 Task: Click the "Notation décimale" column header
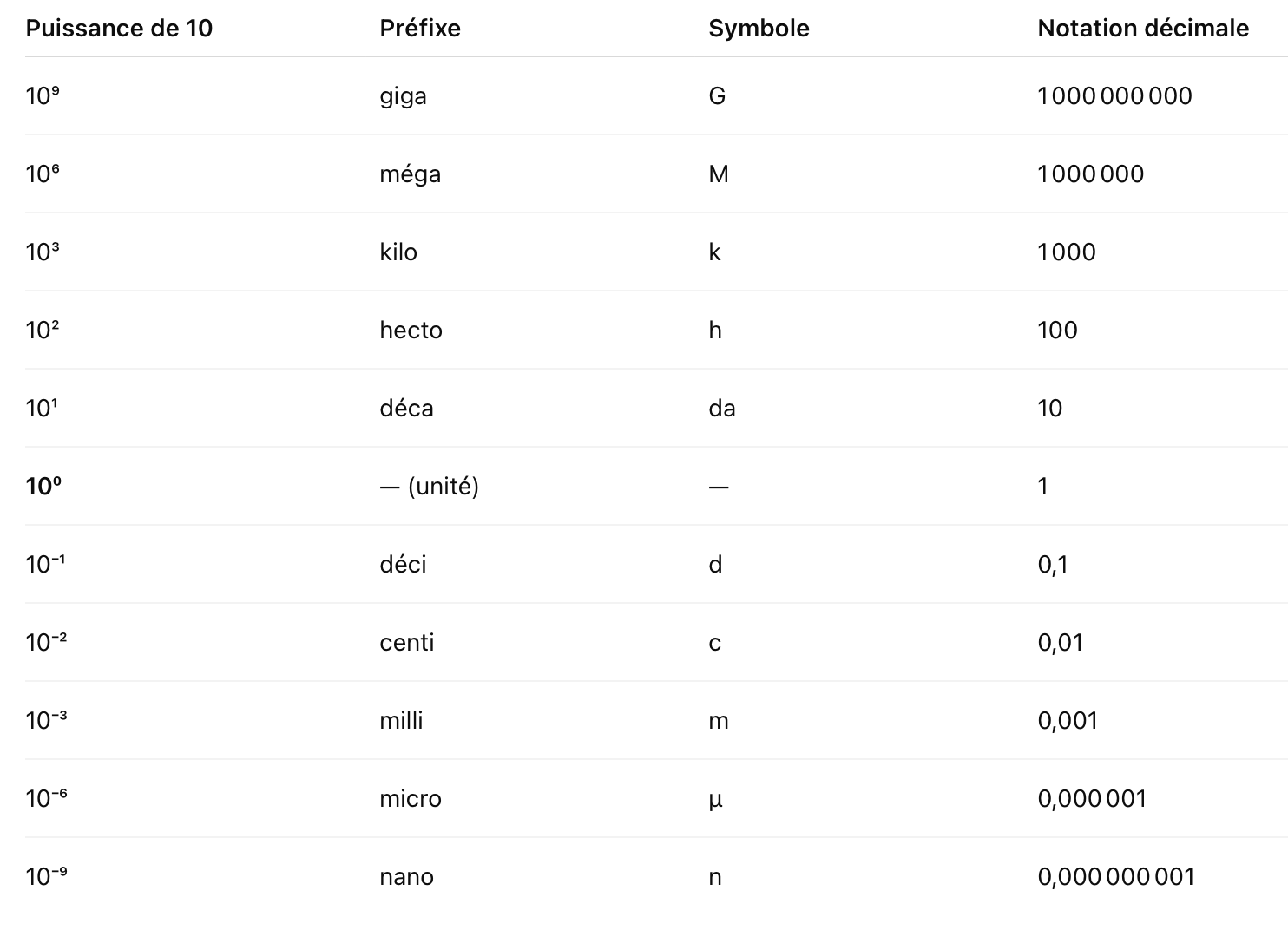[x=1143, y=29]
